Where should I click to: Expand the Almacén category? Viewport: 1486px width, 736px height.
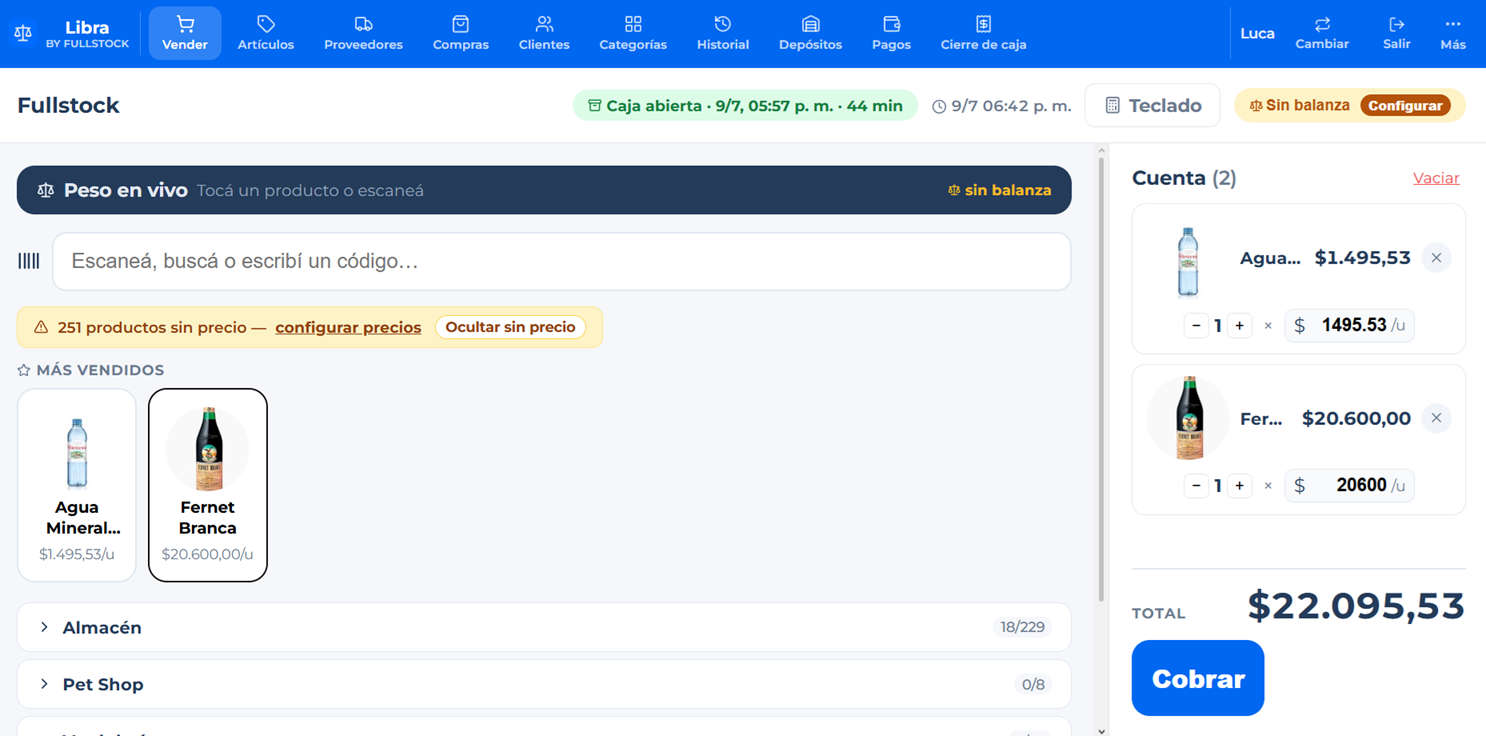pos(544,627)
